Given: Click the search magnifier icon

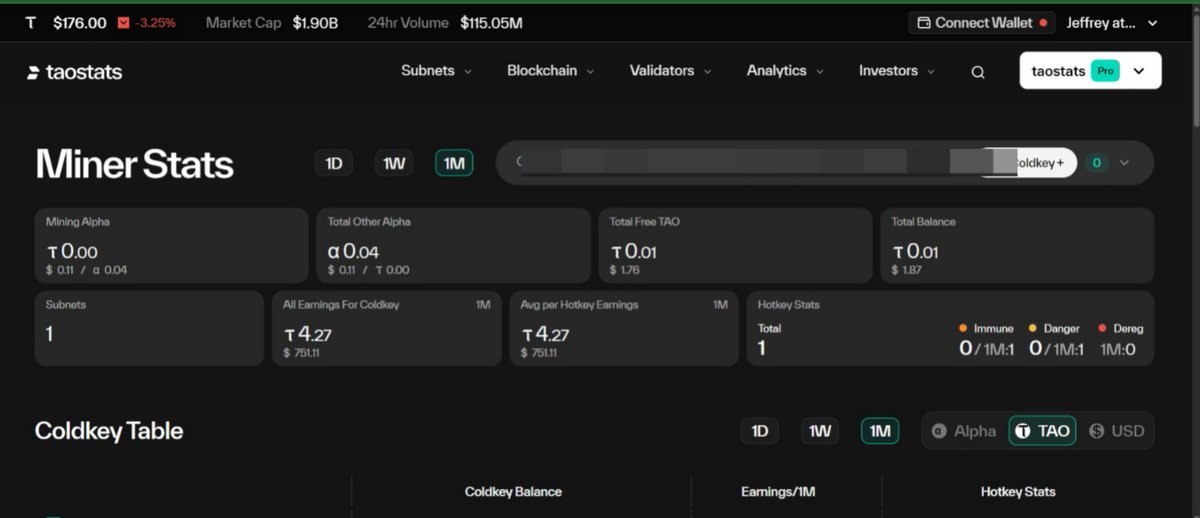Looking at the screenshot, I should (978, 72).
